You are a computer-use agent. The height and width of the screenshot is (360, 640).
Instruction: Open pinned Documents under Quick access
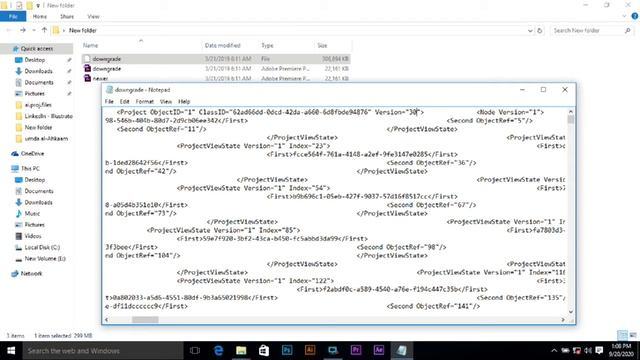pos(39,82)
